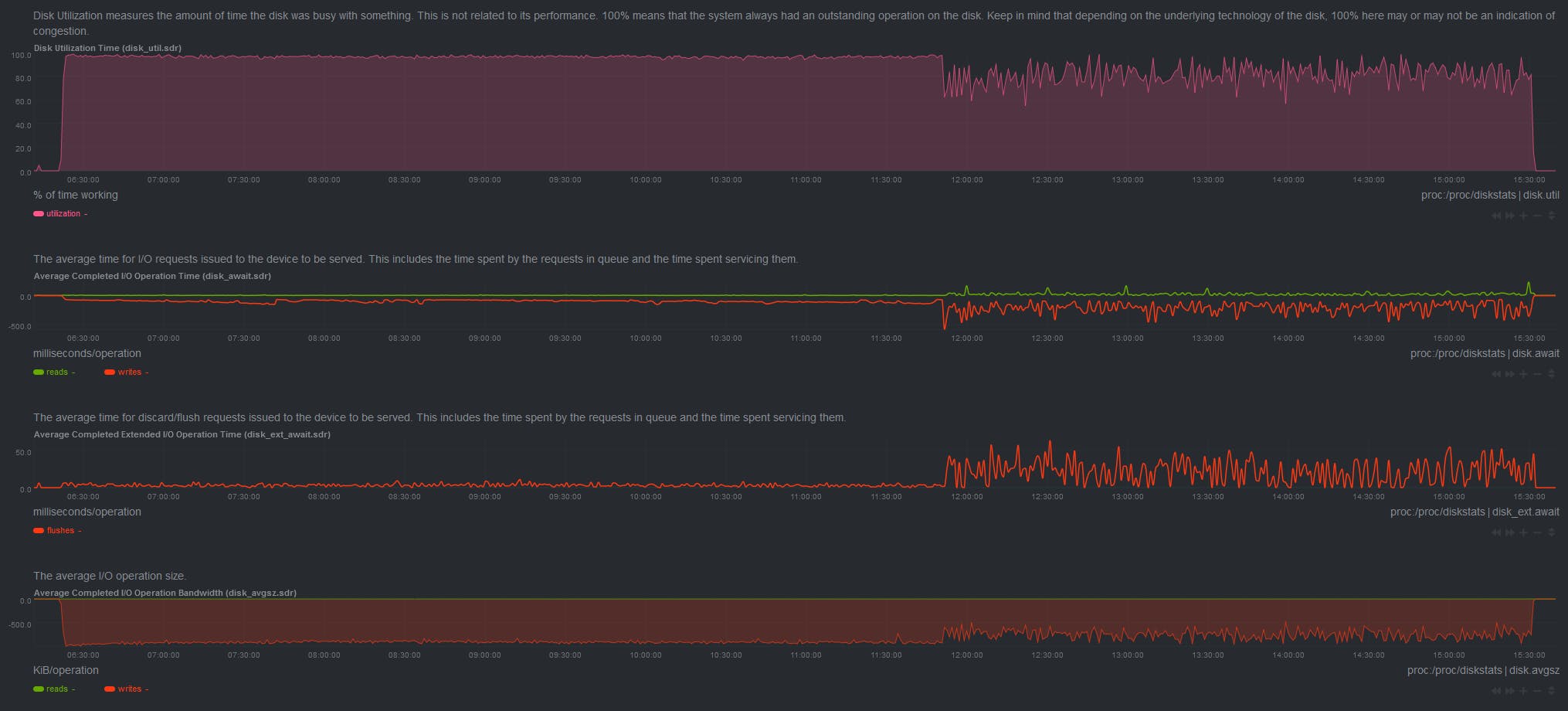
Task: Click the resize handle of disk.avgsz chart
Action: coord(1551,691)
